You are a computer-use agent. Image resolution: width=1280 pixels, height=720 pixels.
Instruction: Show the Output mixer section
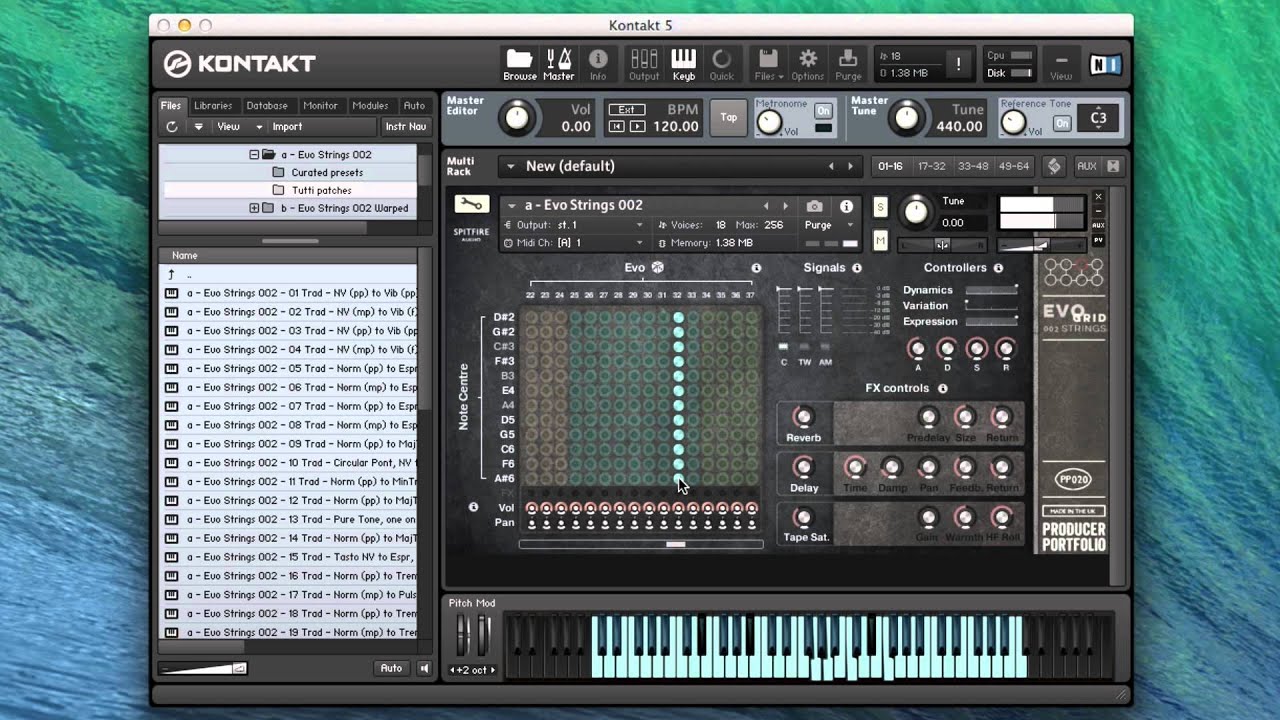coord(644,64)
